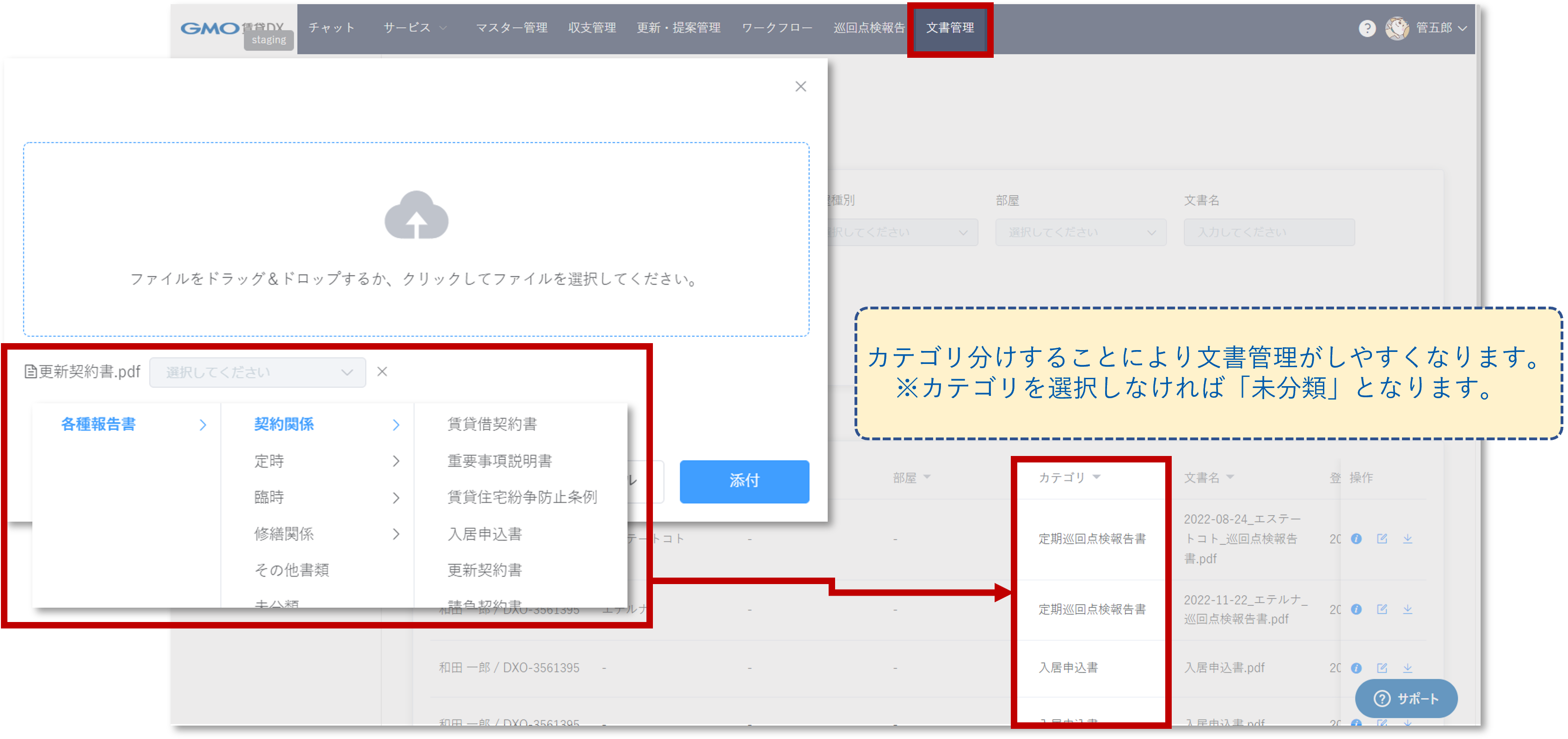Click the 管五郎 user avatar
Screen dimensions: 1568x739
click(1397, 29)
